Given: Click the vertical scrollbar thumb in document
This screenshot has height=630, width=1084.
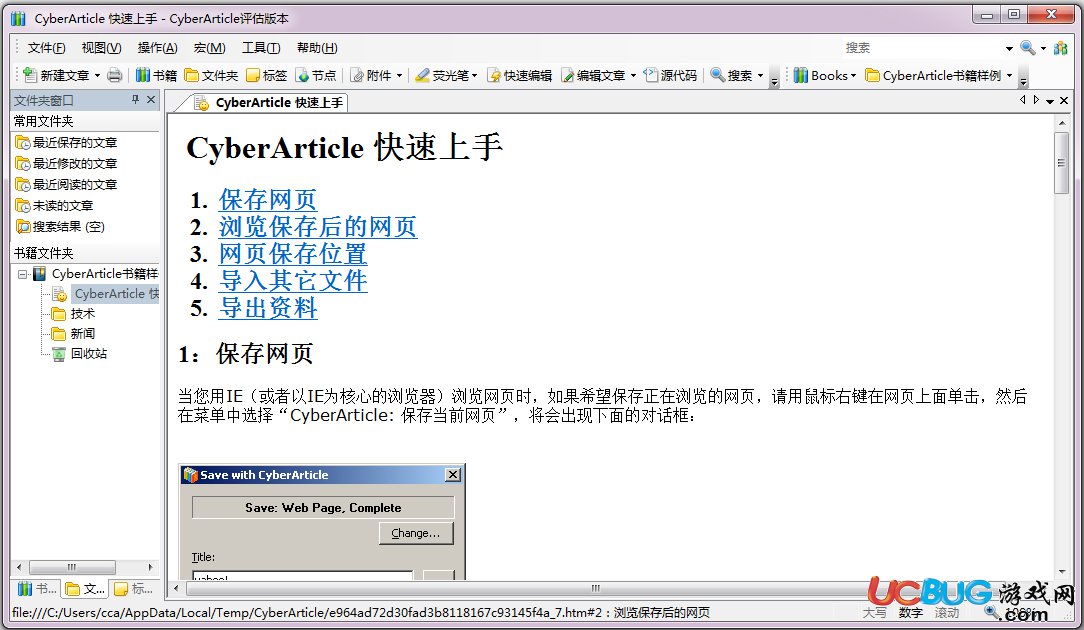Looking at the screenshot, I should click(x=1061, y=163).
